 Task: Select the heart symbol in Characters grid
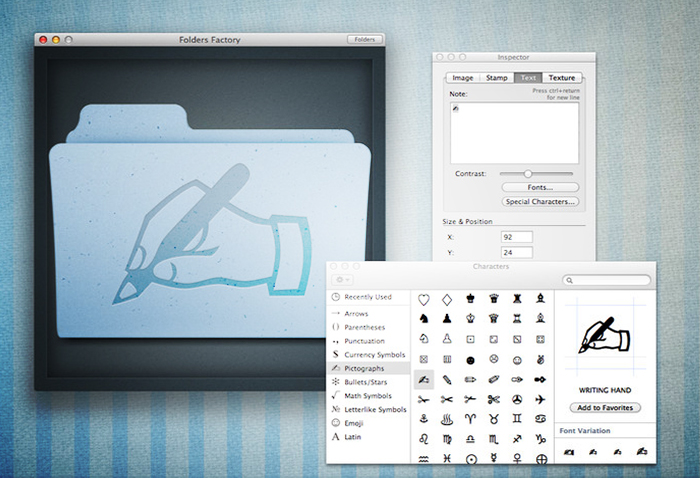(424, 299)
